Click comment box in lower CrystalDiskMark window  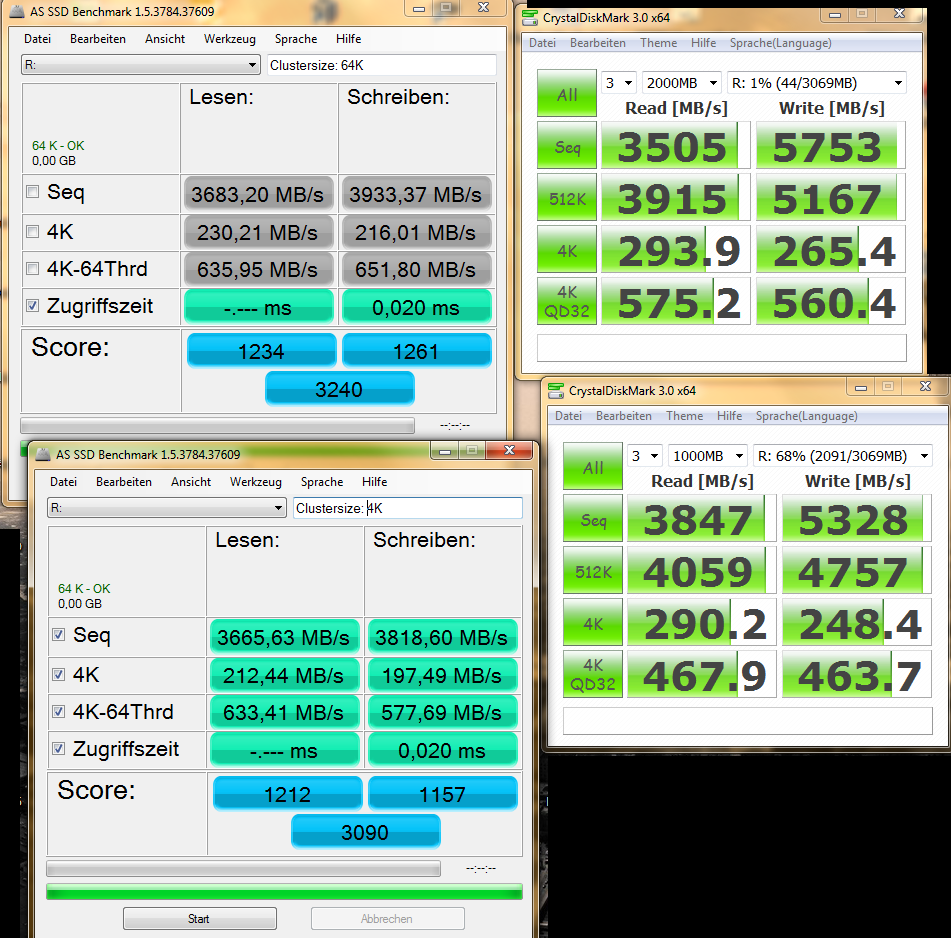point(748,720)
